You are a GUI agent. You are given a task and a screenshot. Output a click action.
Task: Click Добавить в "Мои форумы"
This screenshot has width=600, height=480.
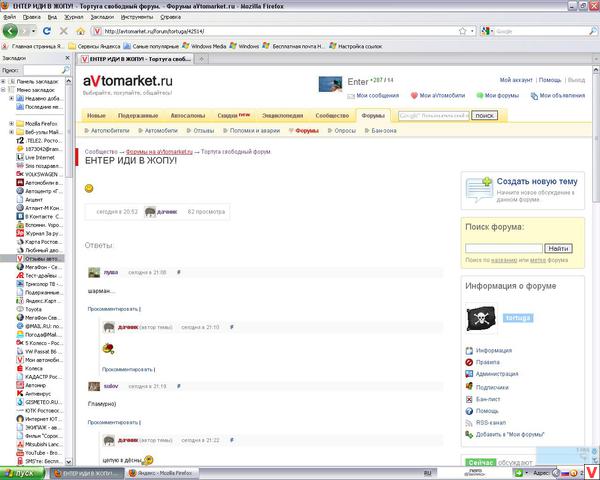tap(505, 435)
